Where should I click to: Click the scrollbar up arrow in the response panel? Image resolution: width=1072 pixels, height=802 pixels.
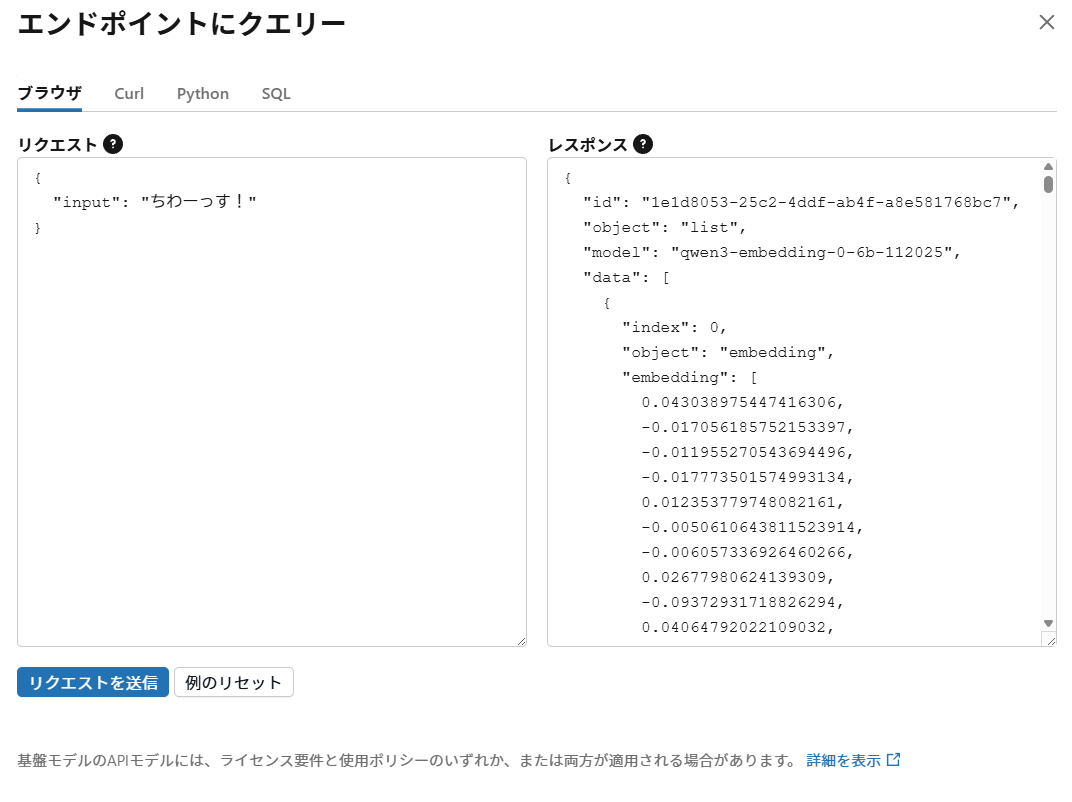coord(1047,166)
